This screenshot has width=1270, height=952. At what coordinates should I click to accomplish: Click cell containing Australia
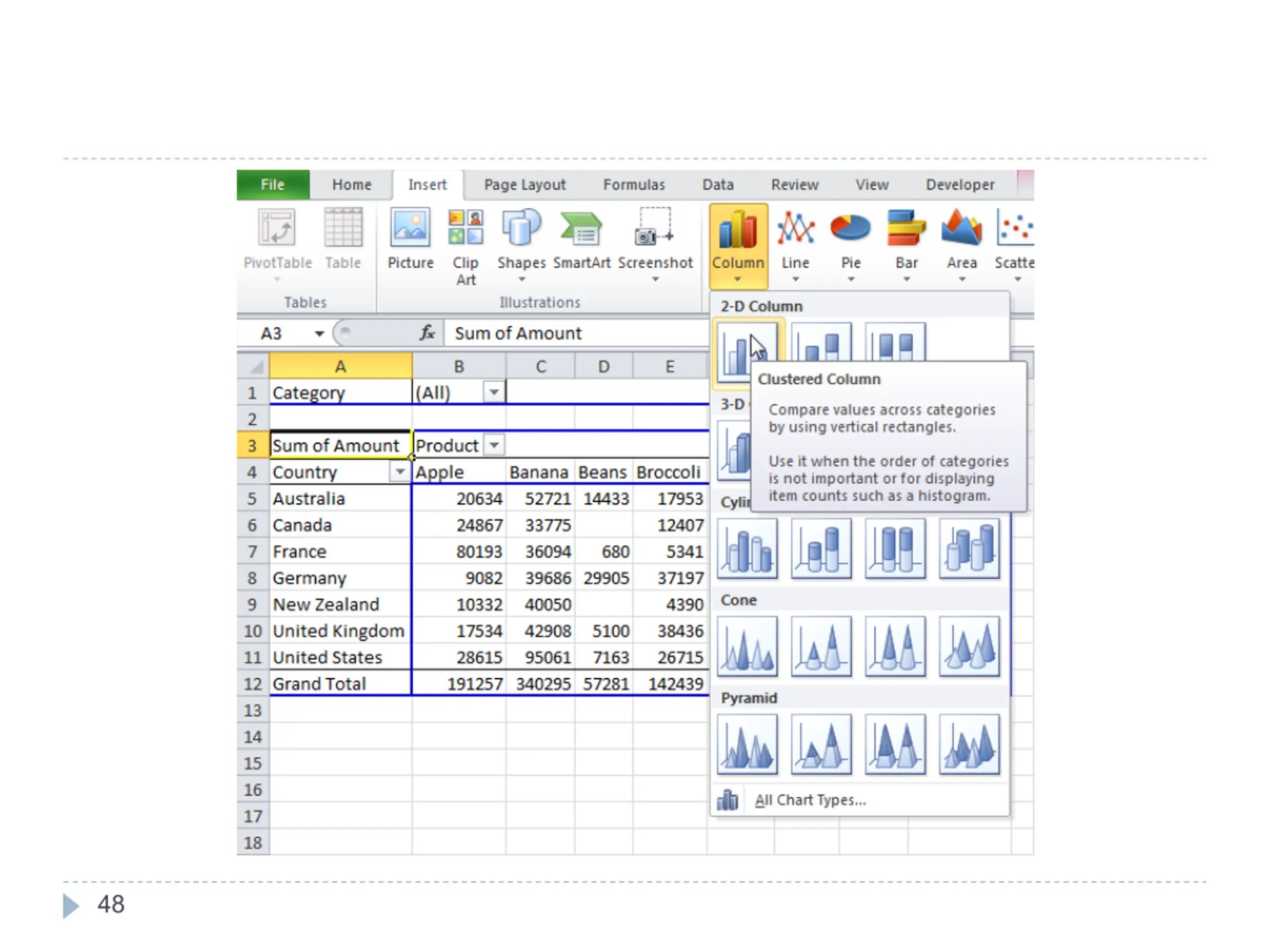click(340, 498)
